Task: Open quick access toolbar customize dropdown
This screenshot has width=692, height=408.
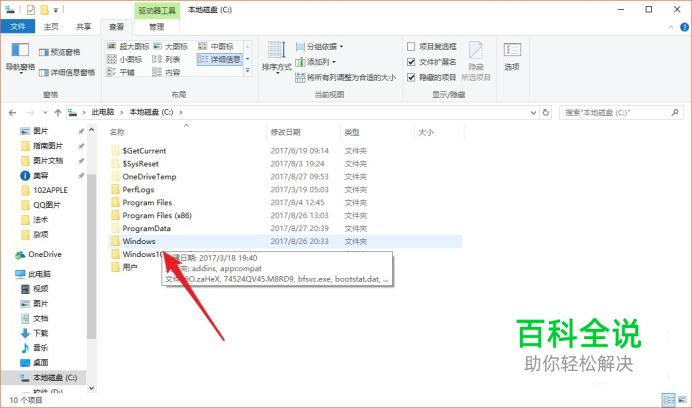Action: 56,10
